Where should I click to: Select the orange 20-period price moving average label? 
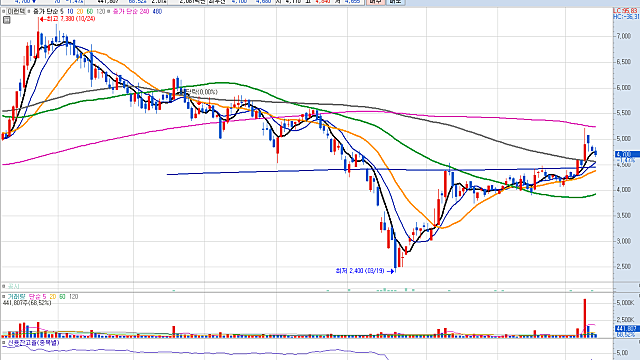point(80,12)
